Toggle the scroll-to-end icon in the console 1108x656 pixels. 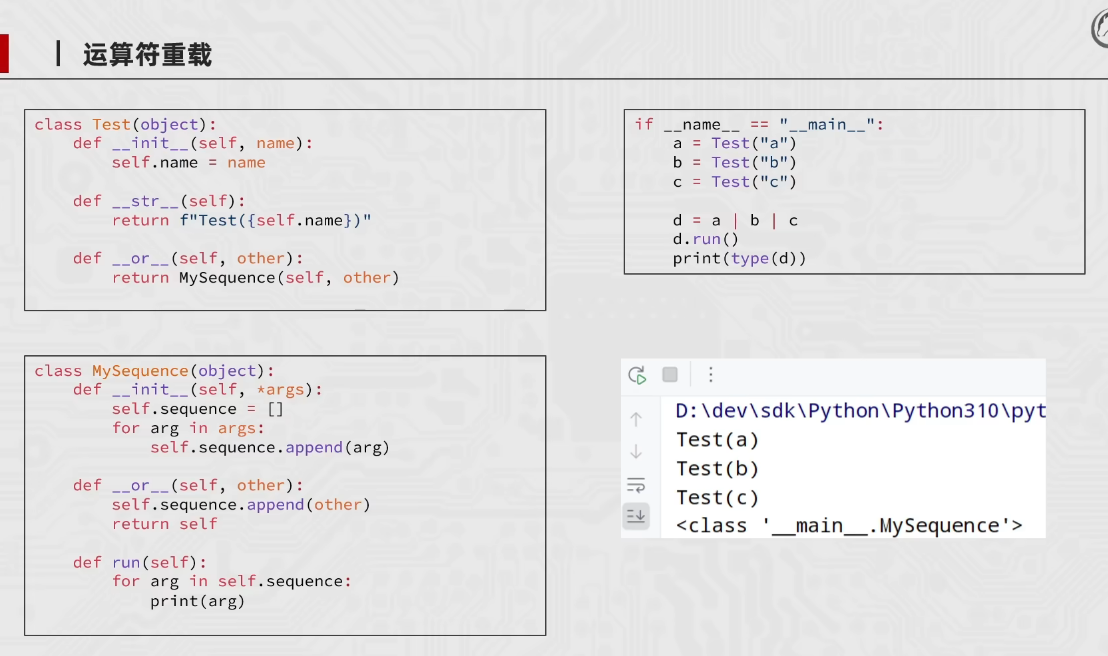[636, 516]
